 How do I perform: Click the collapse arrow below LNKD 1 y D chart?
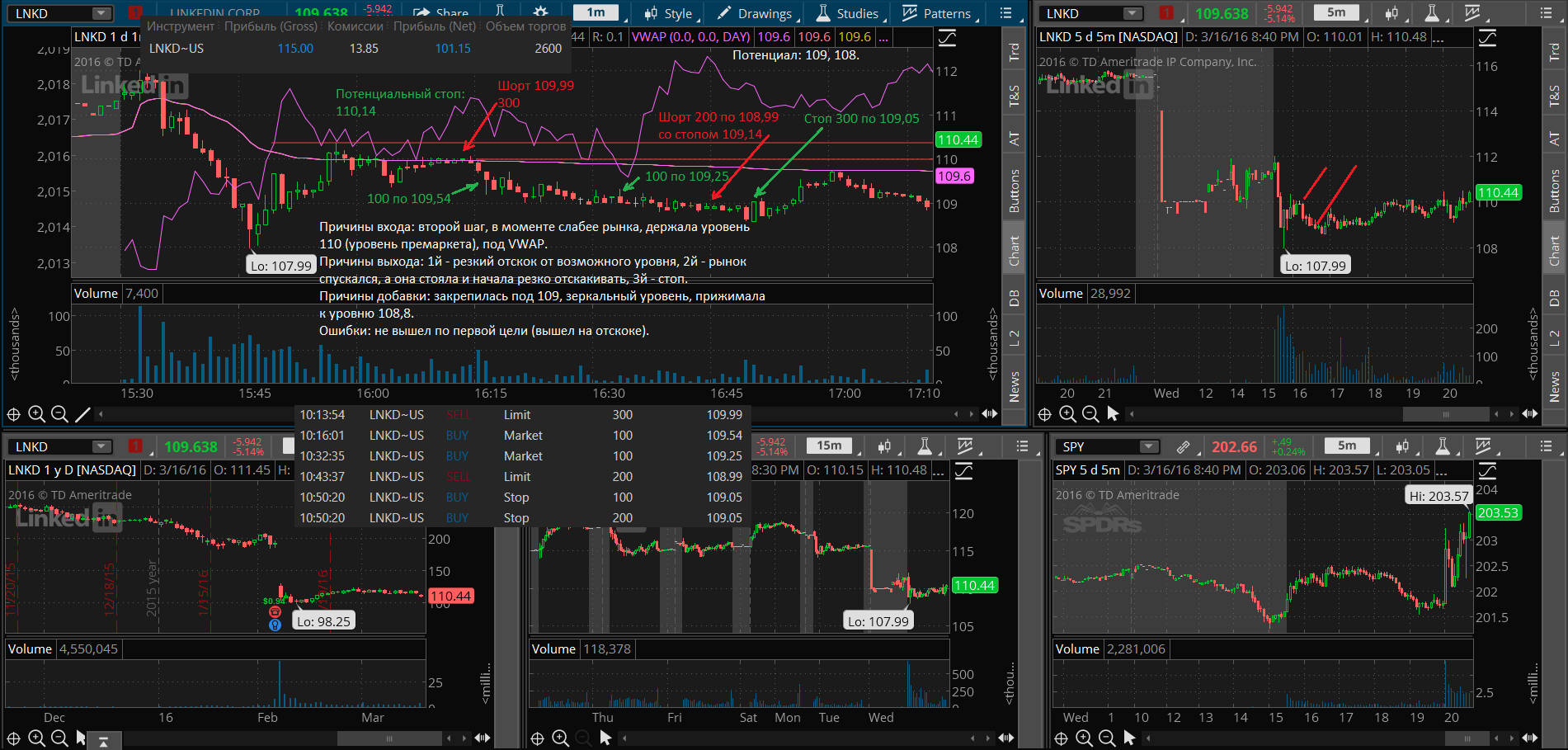point(104,742)
